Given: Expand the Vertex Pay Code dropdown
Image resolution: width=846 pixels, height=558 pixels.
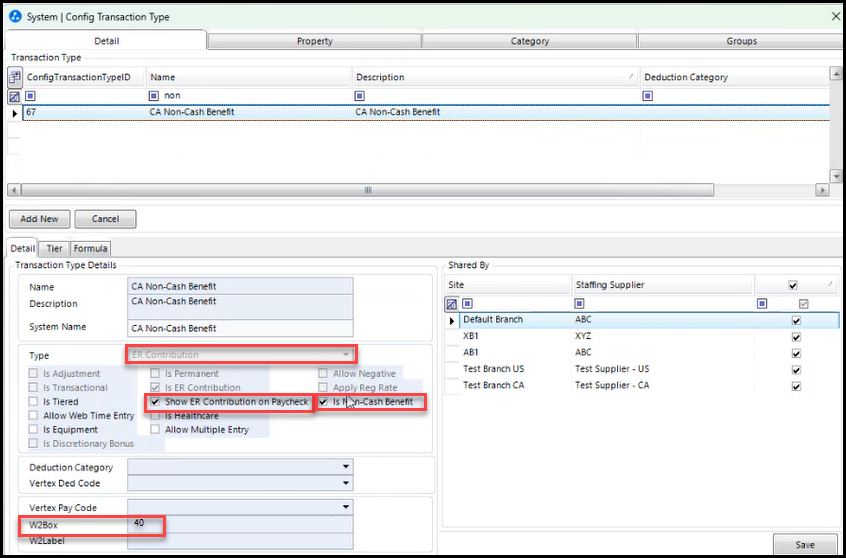Looking at the screenshot, I should 346,507.
